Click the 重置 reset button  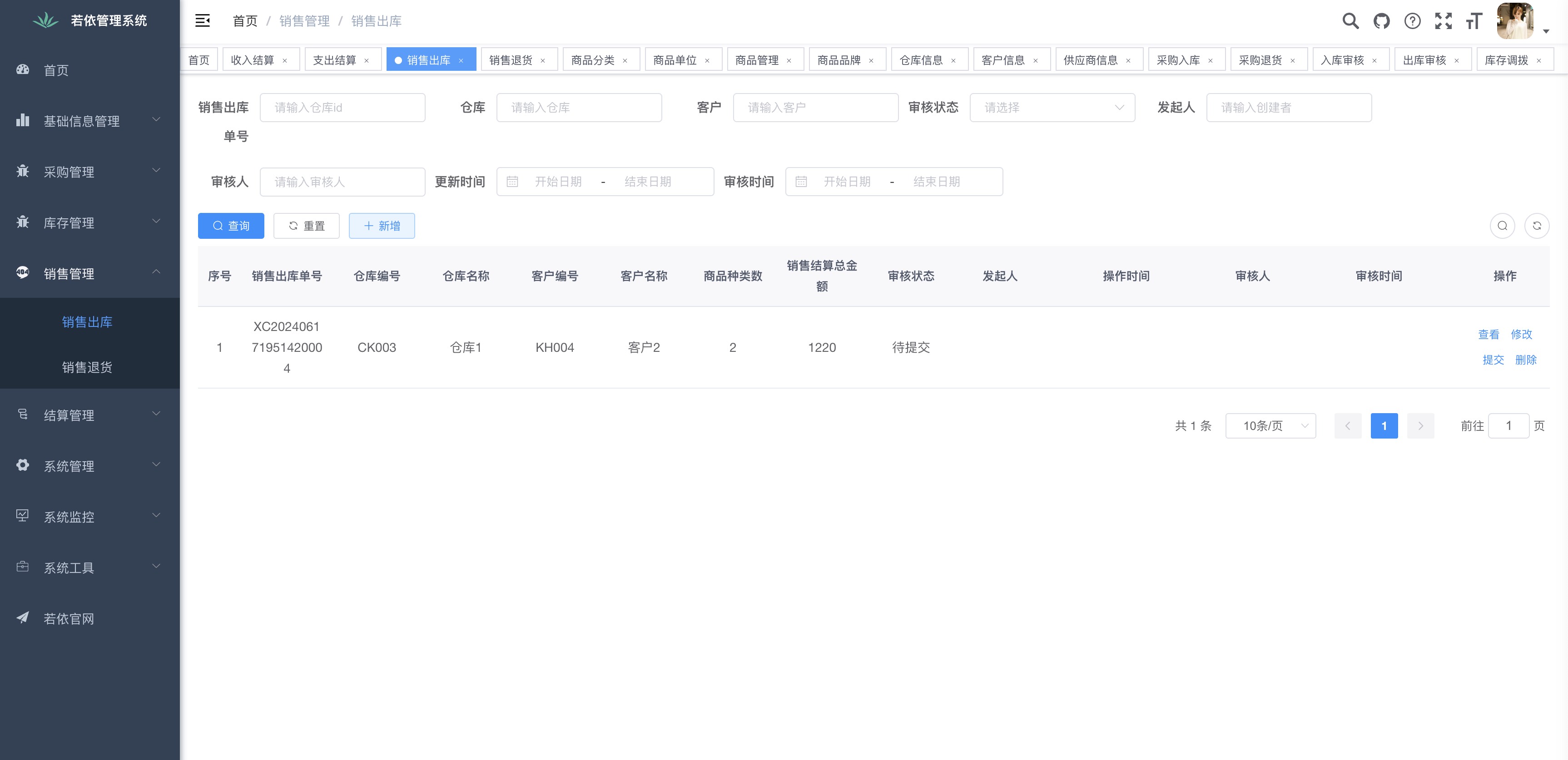click(306, 226)
